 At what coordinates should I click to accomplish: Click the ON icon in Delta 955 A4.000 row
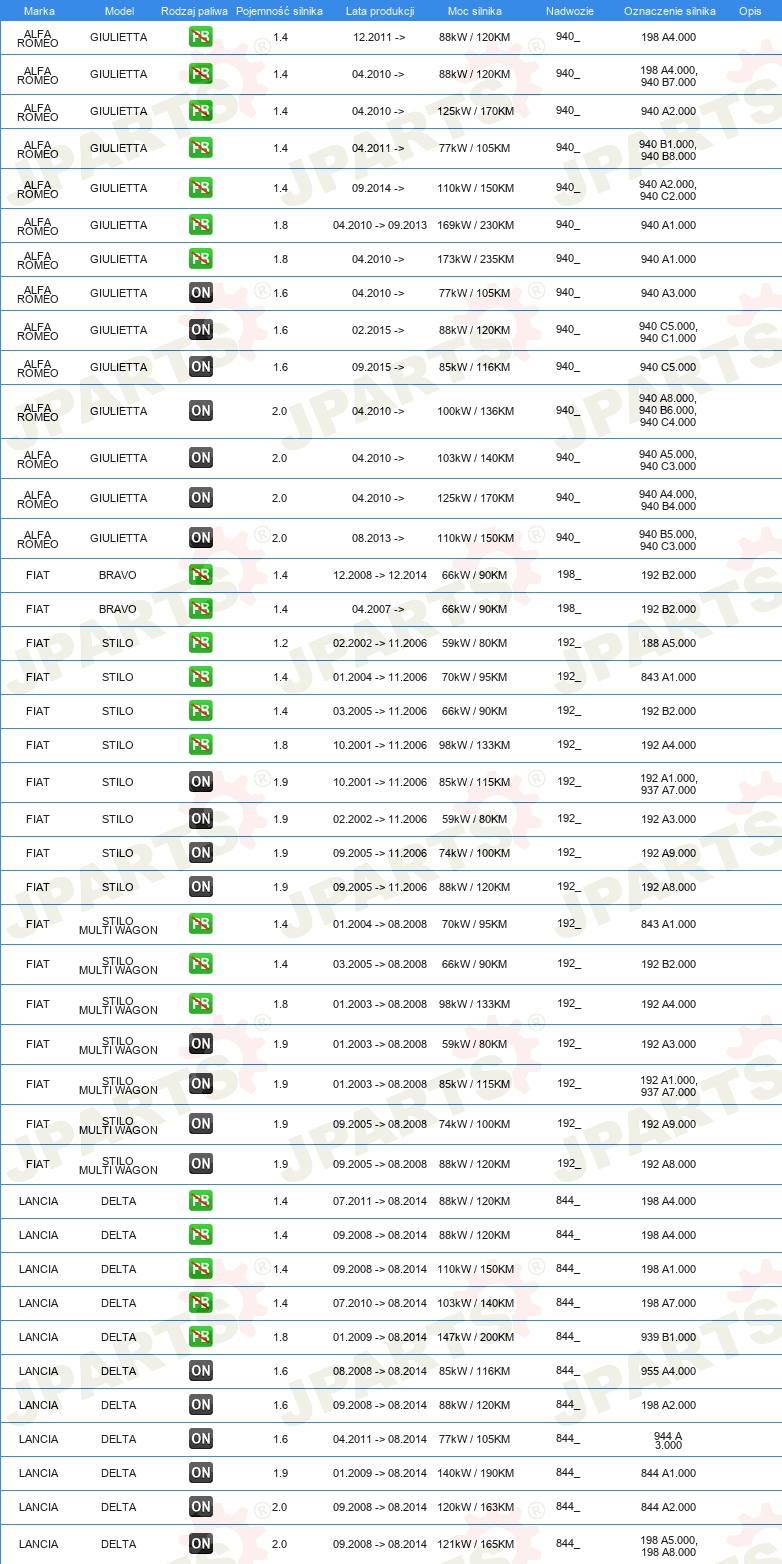201,1371
